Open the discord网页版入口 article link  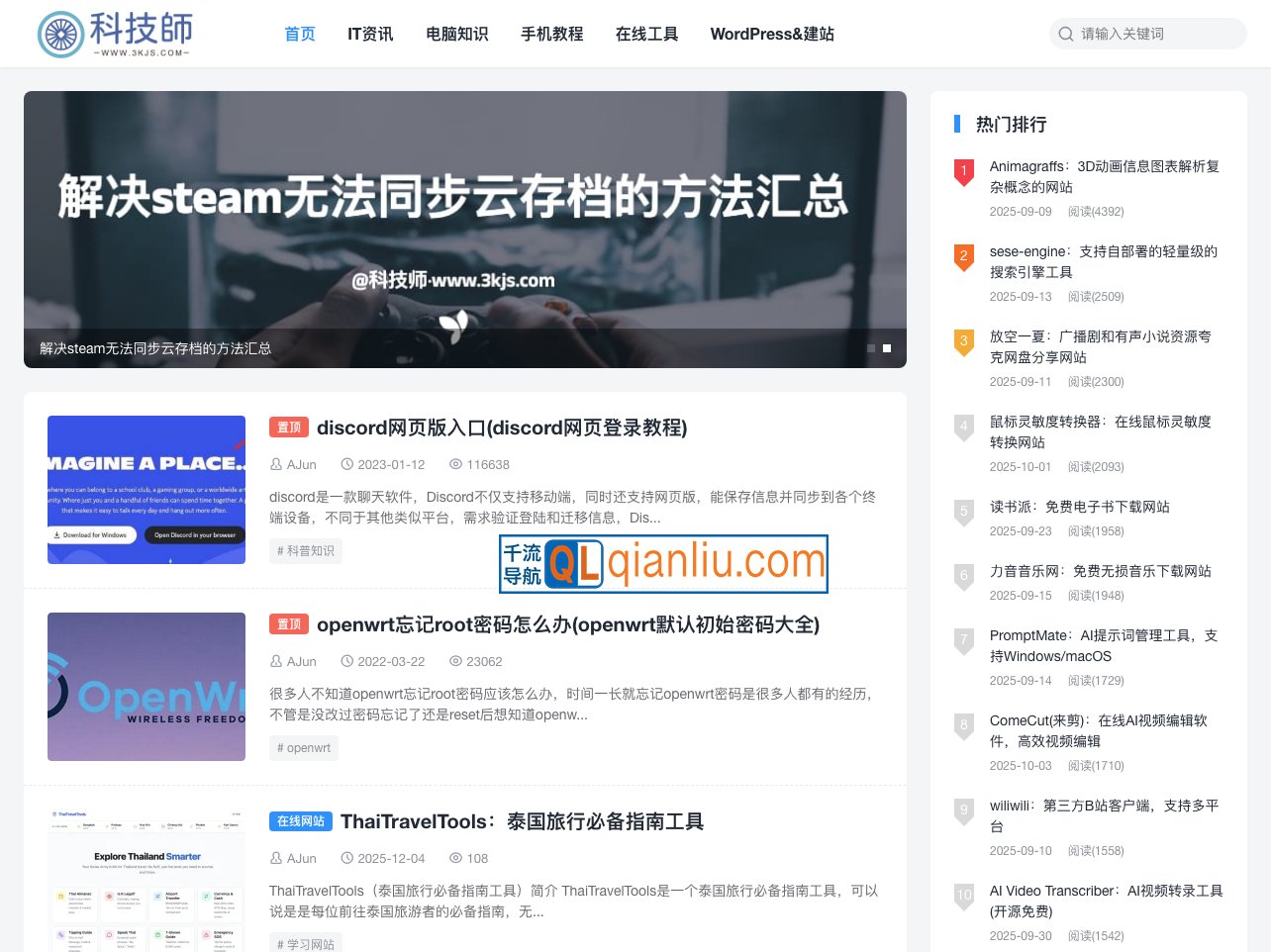pyautogui.click(x=500, y=428)
